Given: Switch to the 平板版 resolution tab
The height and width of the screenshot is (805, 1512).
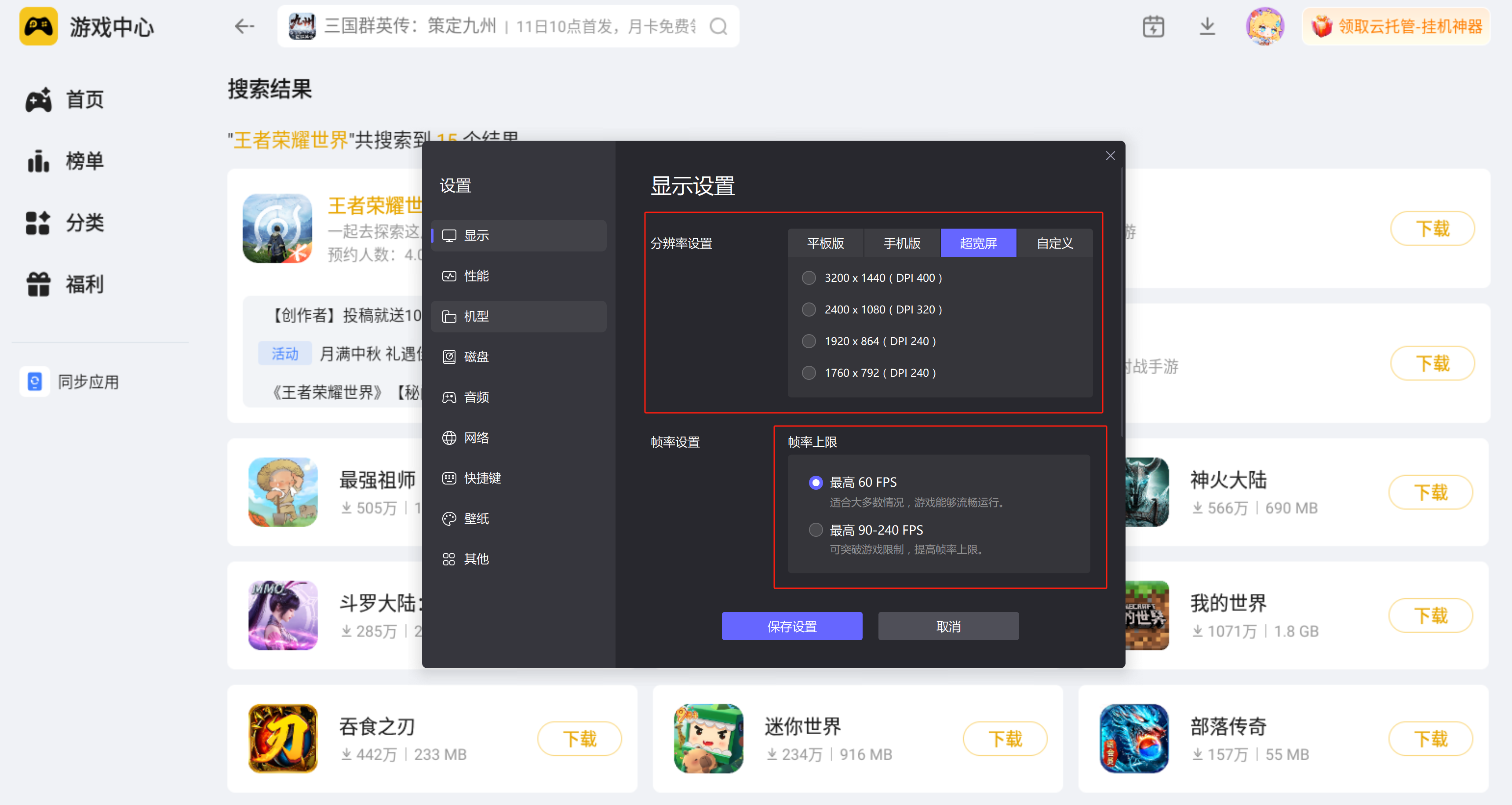Looking at the screenshot, I should coord(825,242).
